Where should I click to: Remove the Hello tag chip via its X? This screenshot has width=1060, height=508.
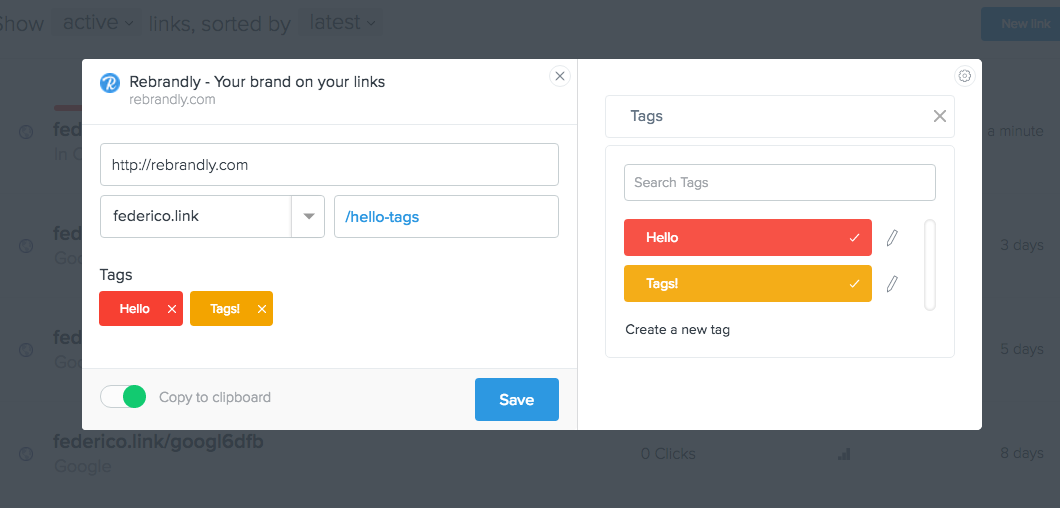pyautogui.click(x=172, y=309)
